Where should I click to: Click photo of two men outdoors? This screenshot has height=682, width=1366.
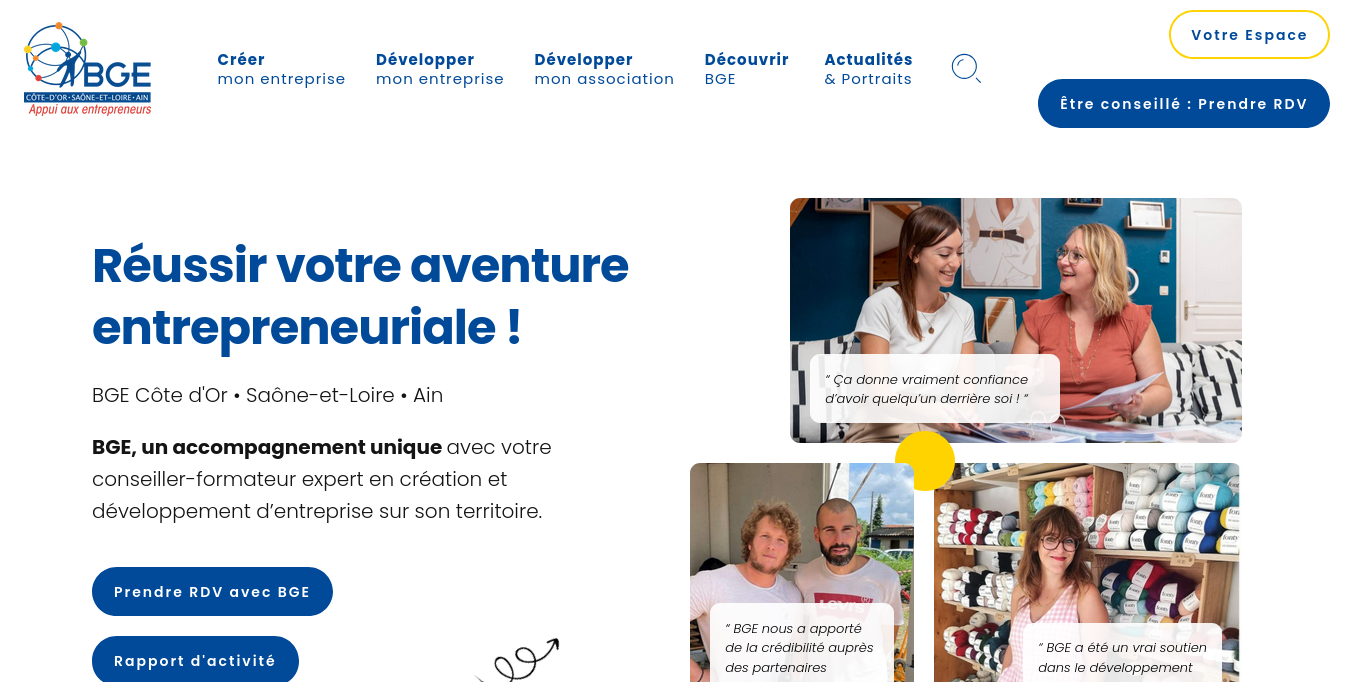click(x=802, y=572)
